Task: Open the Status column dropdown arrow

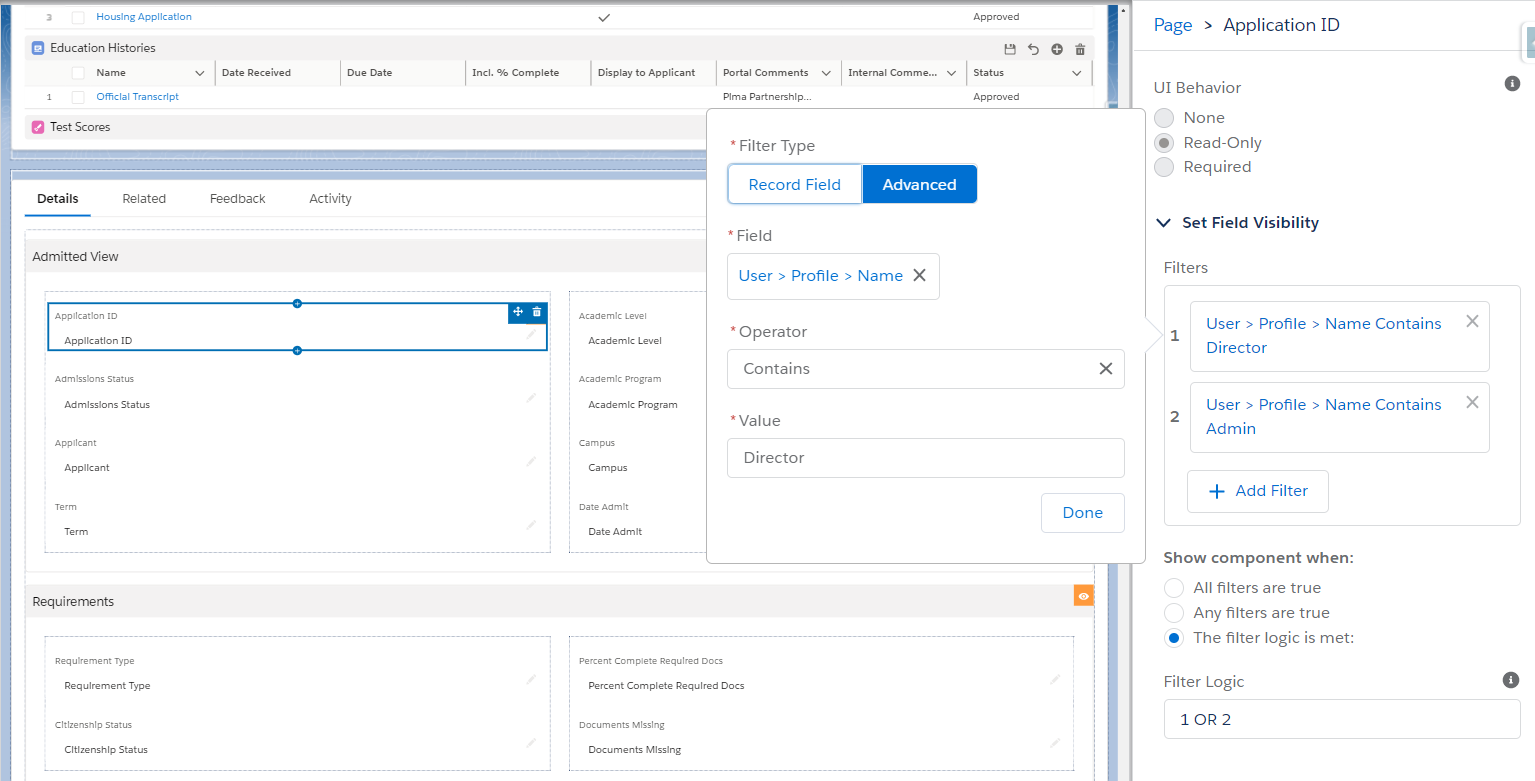Action: click(1077, 73)
